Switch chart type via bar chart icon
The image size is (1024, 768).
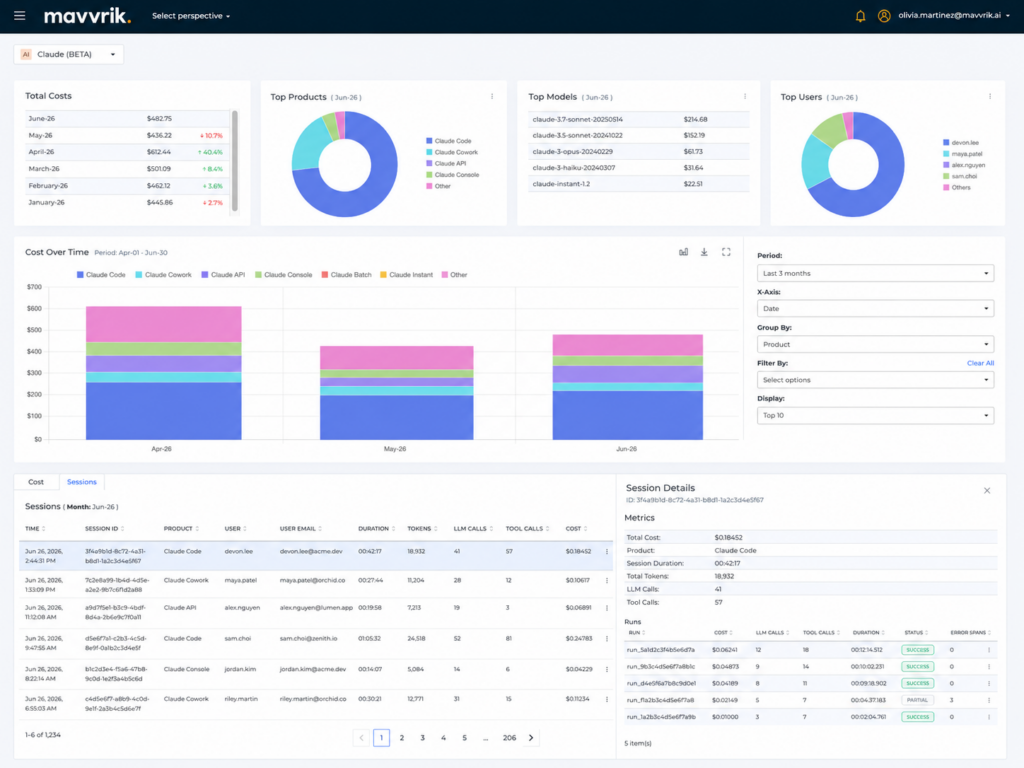(x=683, y=252)
